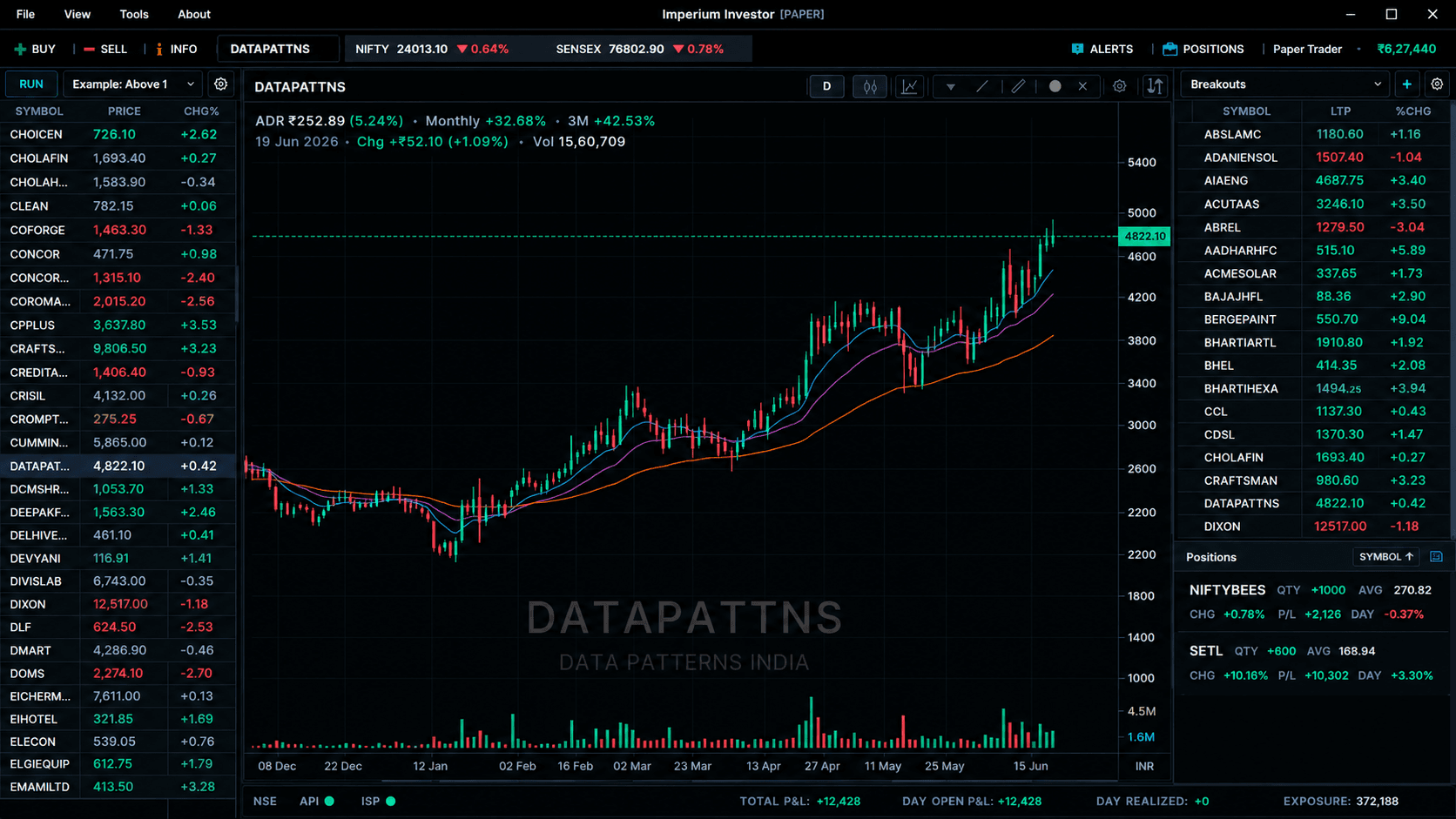The height and width of the screenshot is (819, 1456).
Task: Toggle candlestick chart type
Action: 870,86
